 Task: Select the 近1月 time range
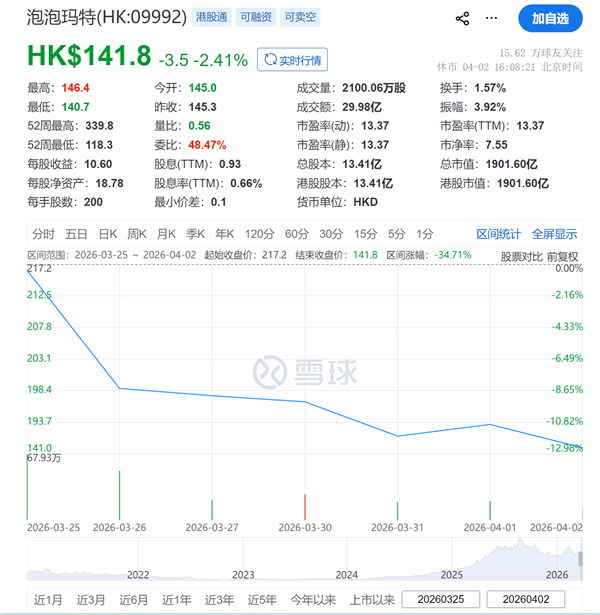point(48,600)
